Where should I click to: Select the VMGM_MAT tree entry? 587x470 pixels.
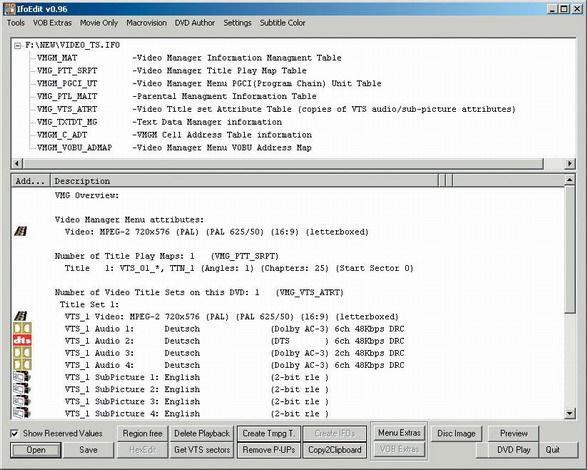tap(57, 58)
